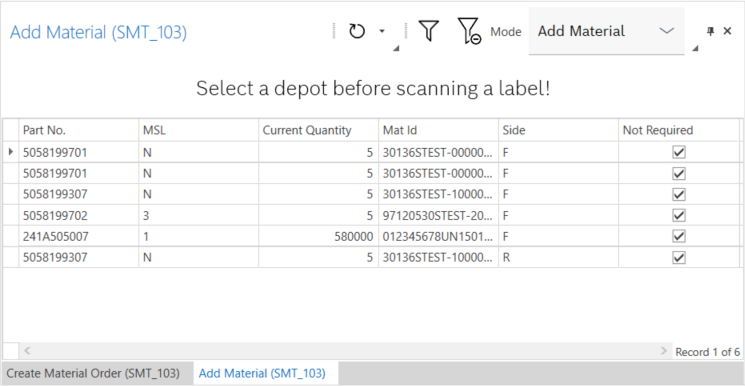Click the Add Material (SMT_103) panel title
The image size is (745, 386).
coord(98,32)
